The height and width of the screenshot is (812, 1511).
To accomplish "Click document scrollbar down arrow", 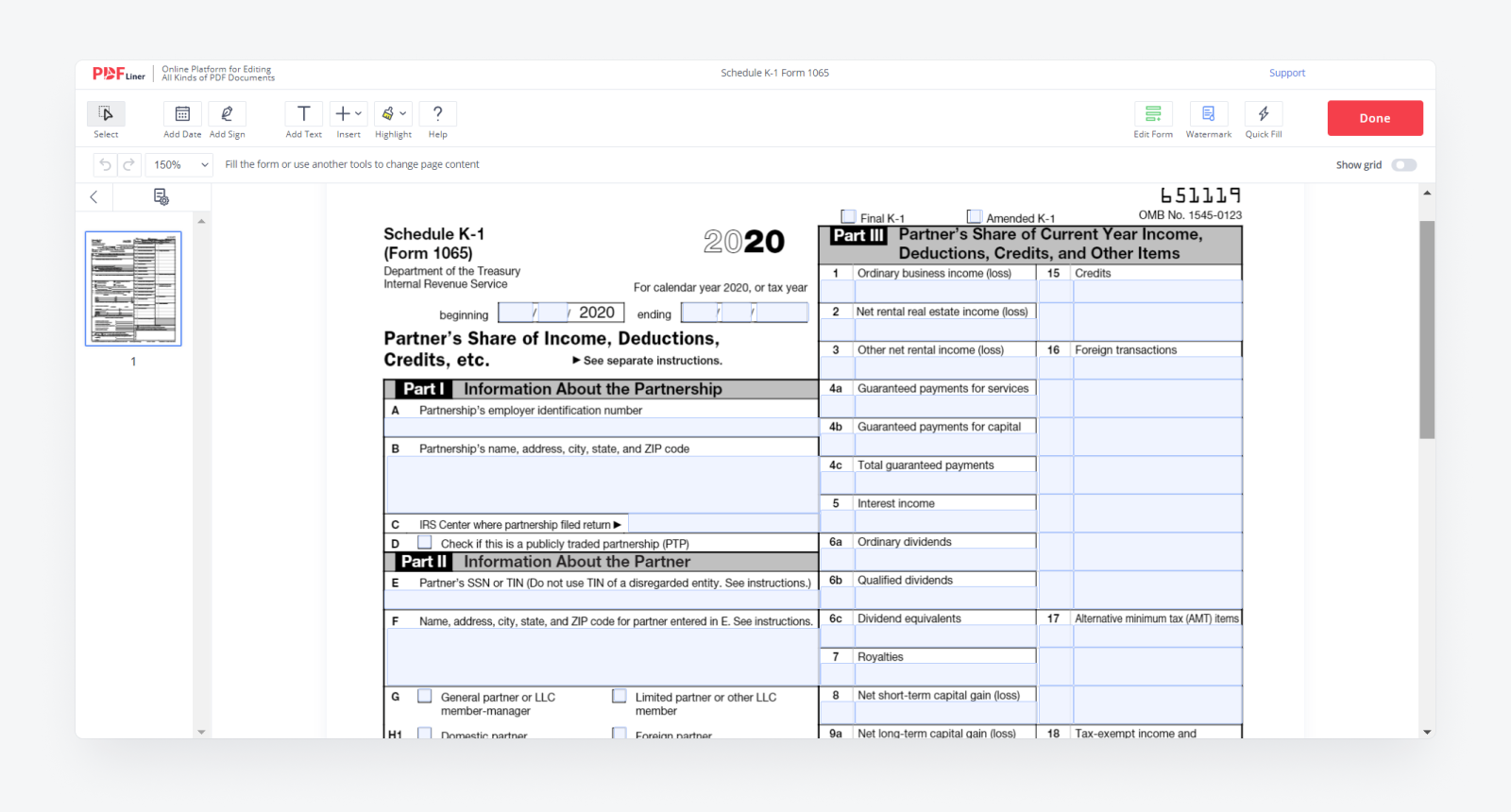I will 1427,732.
